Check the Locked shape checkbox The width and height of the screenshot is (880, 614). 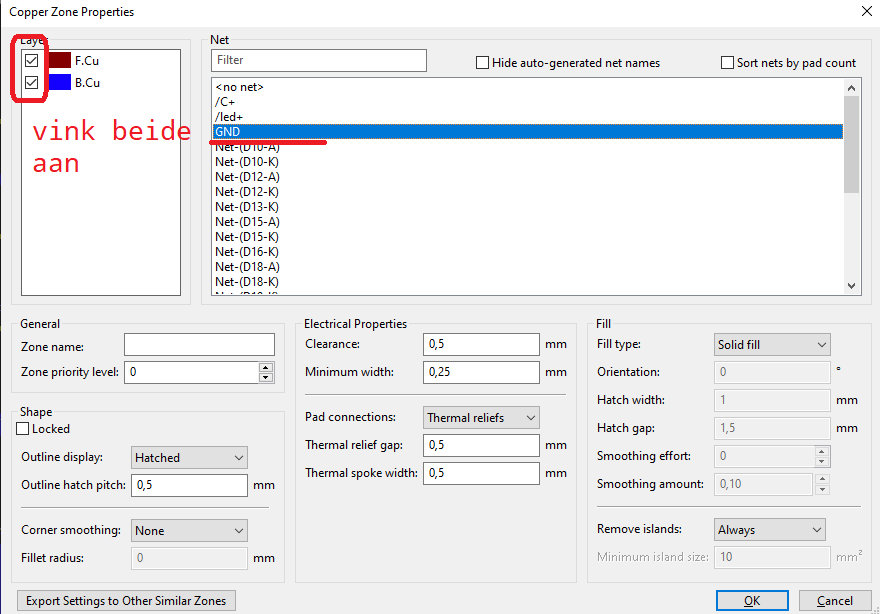(24, 429)
